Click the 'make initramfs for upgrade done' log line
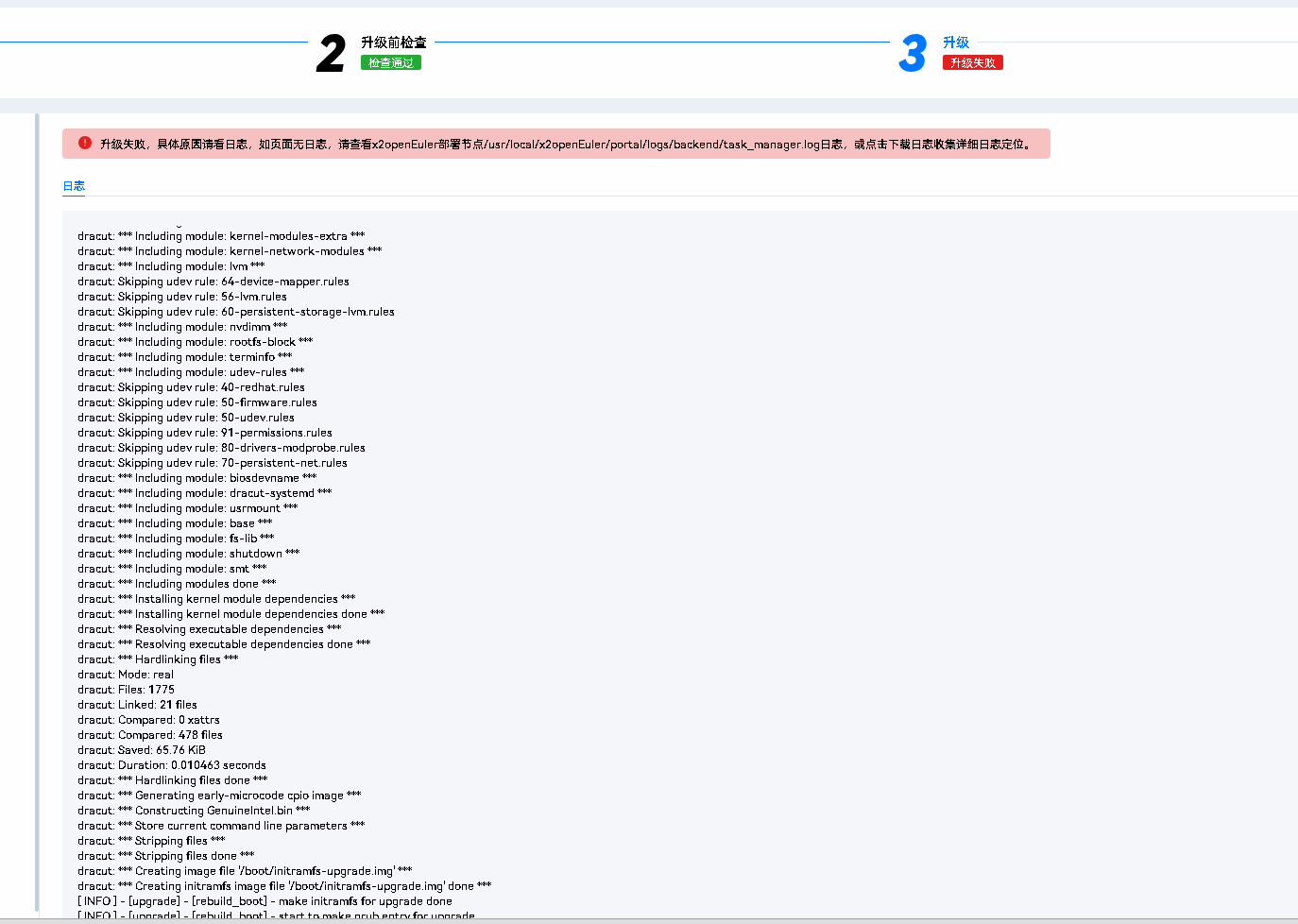This screenshot has width=1298, height=924. pyautogui.click(x=265, y=901)
